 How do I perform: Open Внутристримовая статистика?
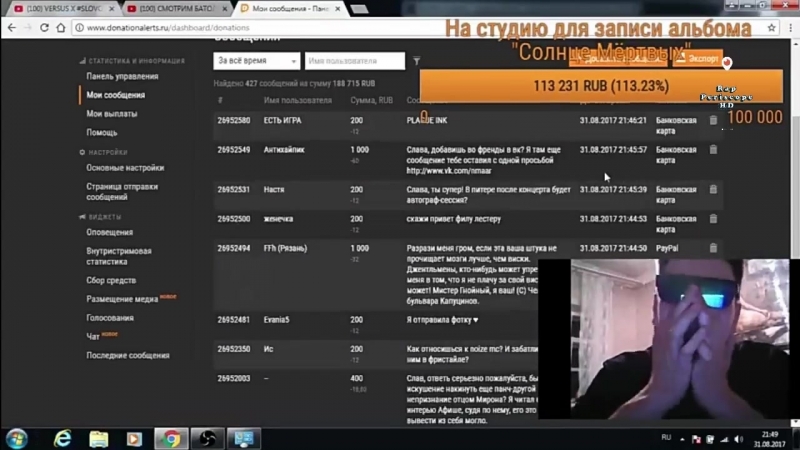[x=118, y=256]
